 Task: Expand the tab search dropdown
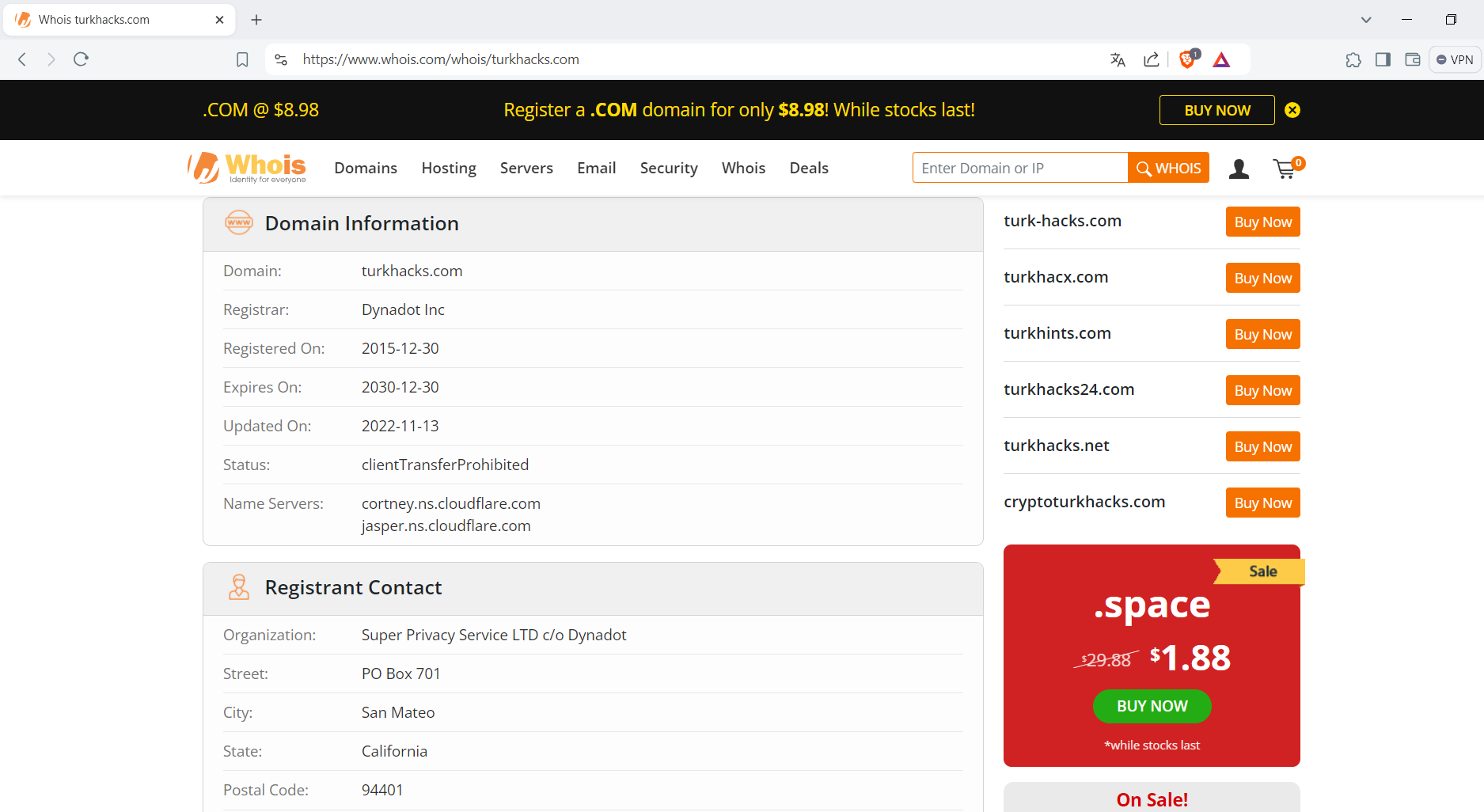pyautogui.click(x=1366, y=20)
